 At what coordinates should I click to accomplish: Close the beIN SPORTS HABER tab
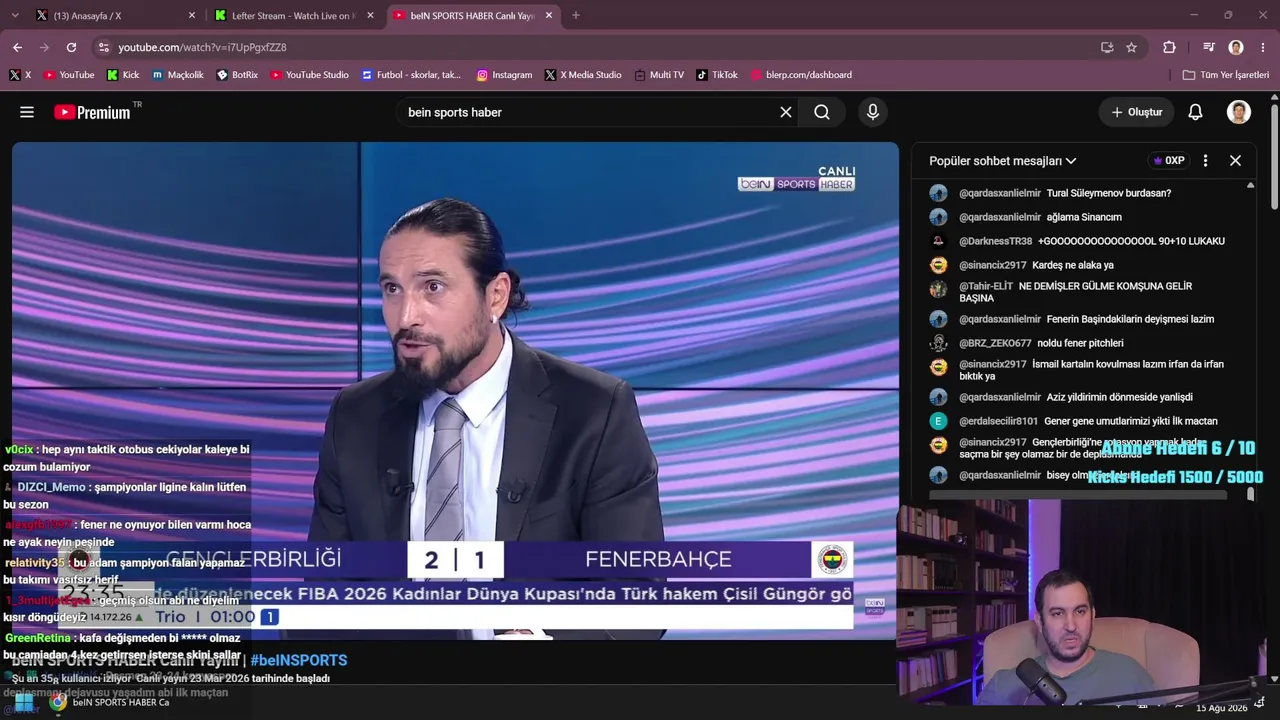pos(548,15)
